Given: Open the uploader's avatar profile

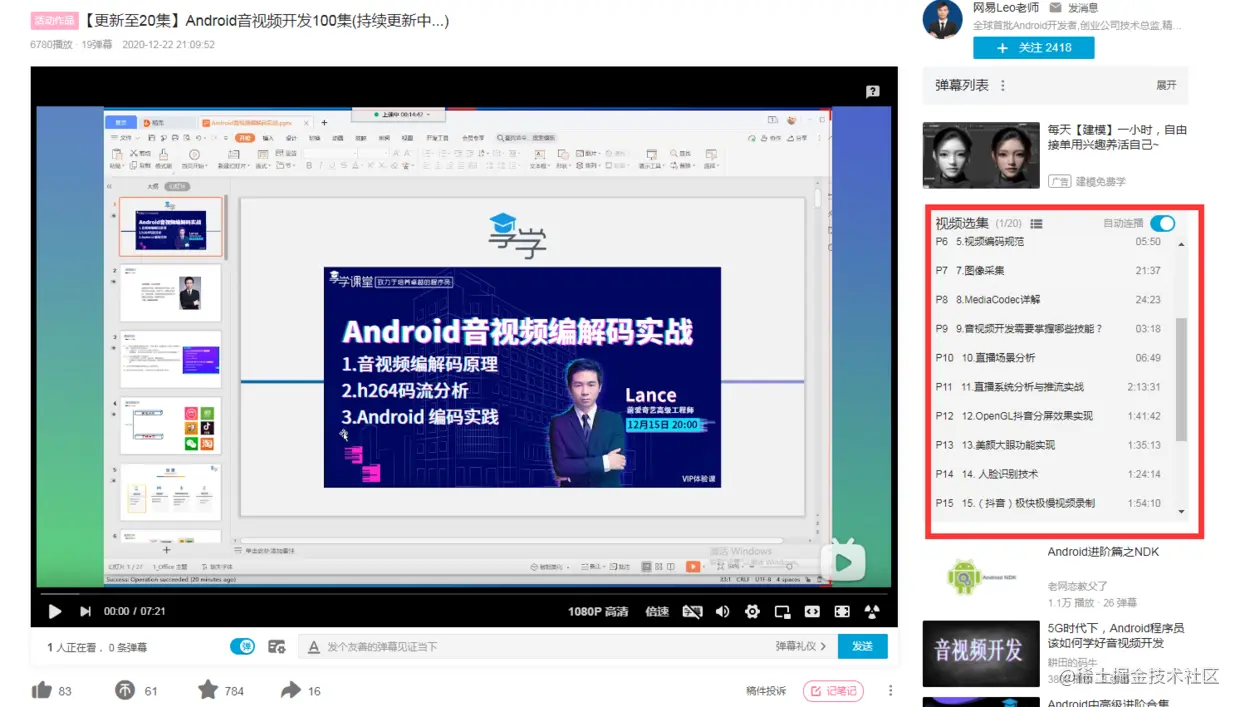Looking at the screenshot, I should coord(942,19).
